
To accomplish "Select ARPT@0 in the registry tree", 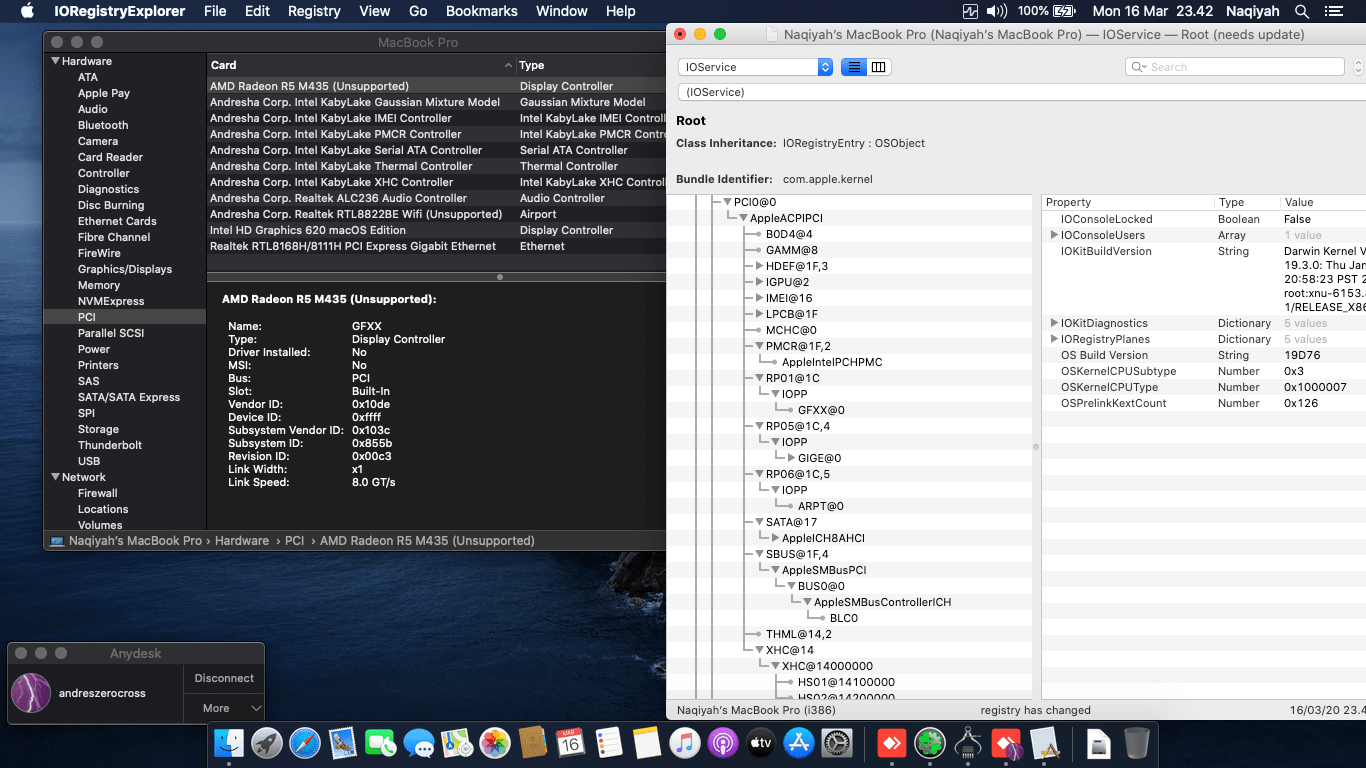I will (x=821, y=506).
